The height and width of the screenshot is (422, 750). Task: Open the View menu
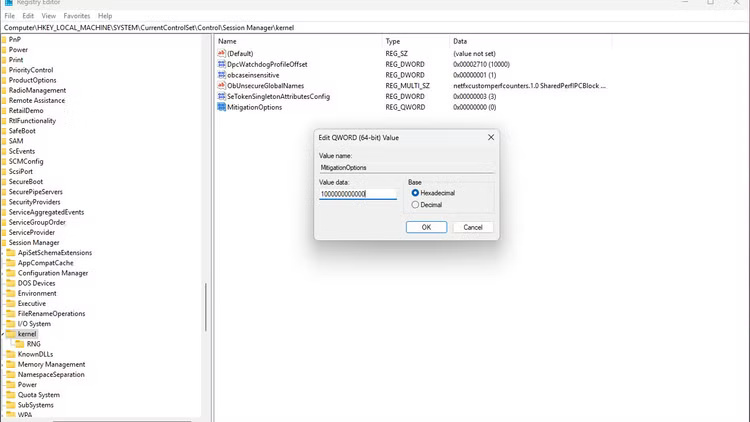[48, 16]
